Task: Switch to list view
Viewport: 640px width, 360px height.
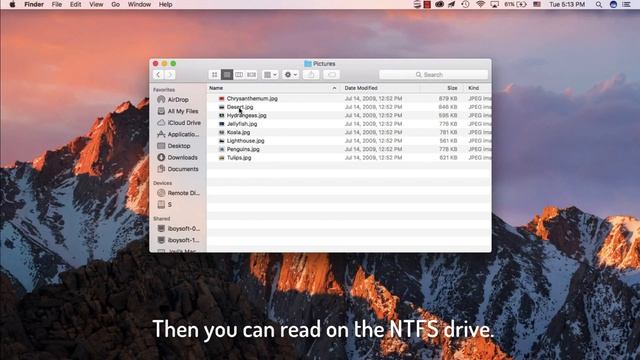Action: point(227,75)
